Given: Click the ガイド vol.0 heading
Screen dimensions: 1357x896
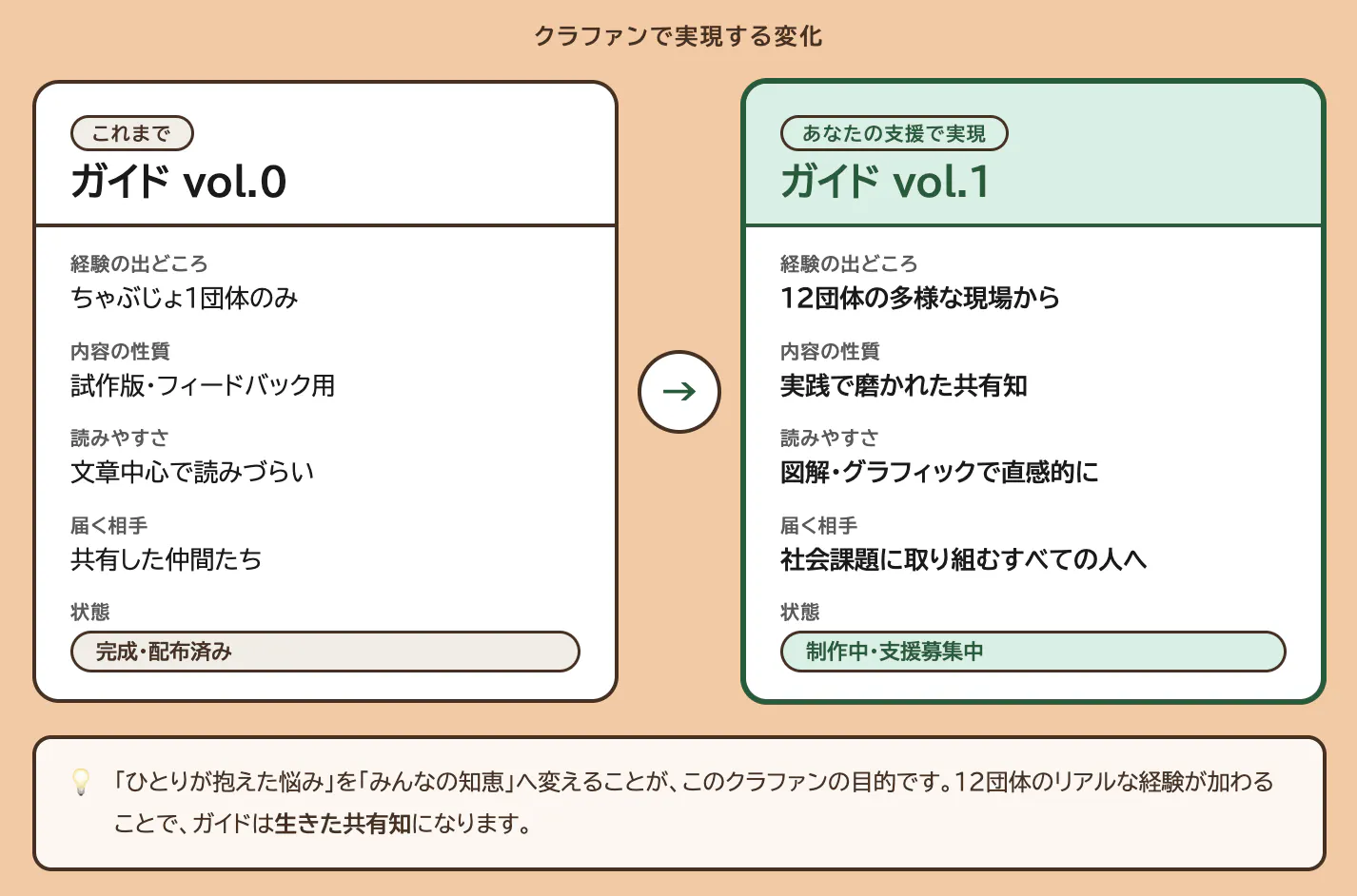Looking at the screenshot, I should [x=179, y=182].
